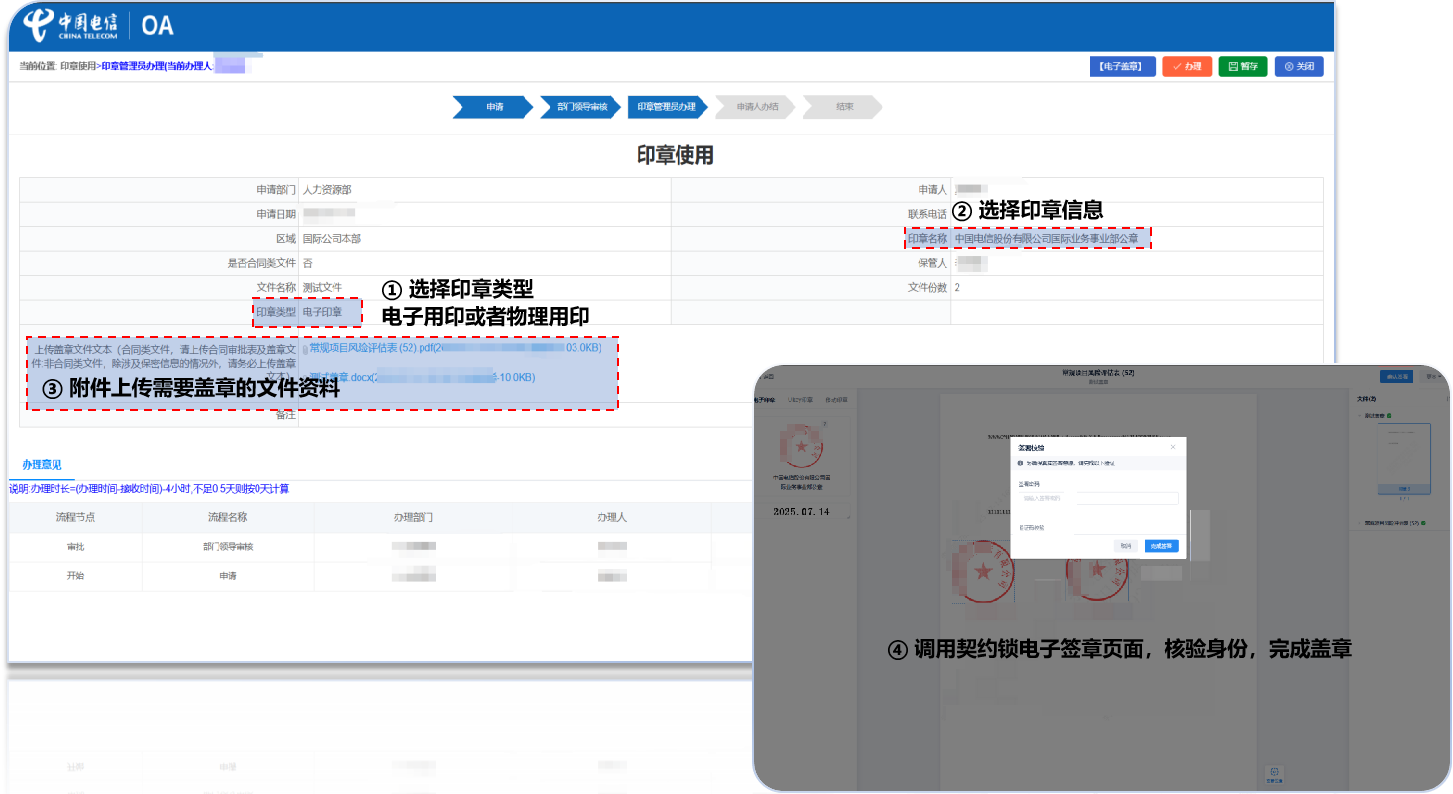This screenshot has height=794, width=1453.
Task: Click the green 暂存 save button
Action: [1243, 67]
